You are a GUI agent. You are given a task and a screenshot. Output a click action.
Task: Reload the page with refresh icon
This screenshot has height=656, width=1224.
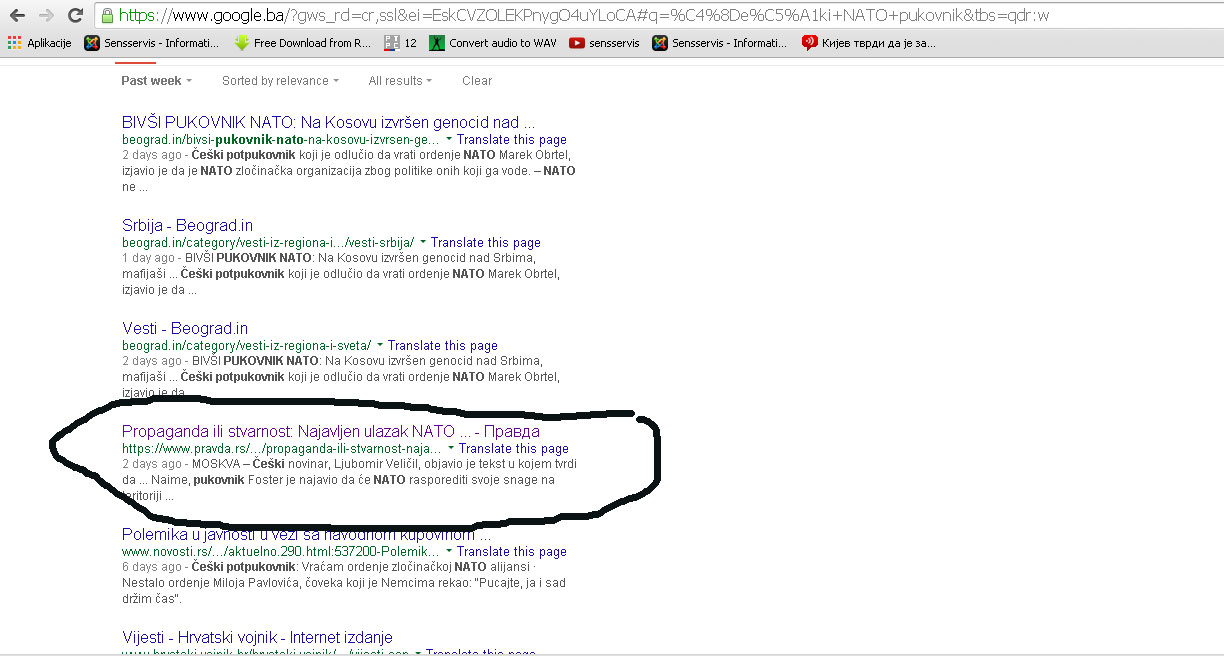coord(75,15)
